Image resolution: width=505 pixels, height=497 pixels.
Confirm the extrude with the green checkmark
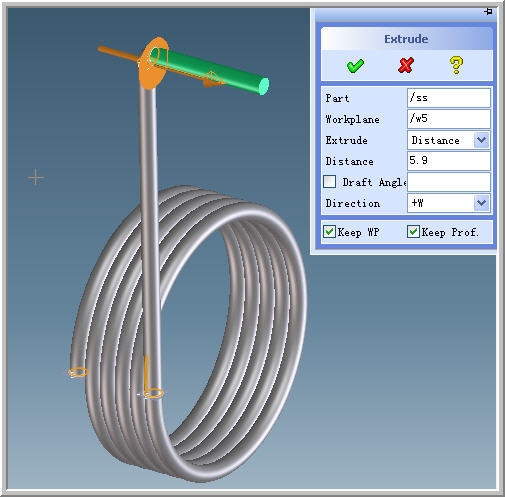pyautogui.click(x=355, y=66)
